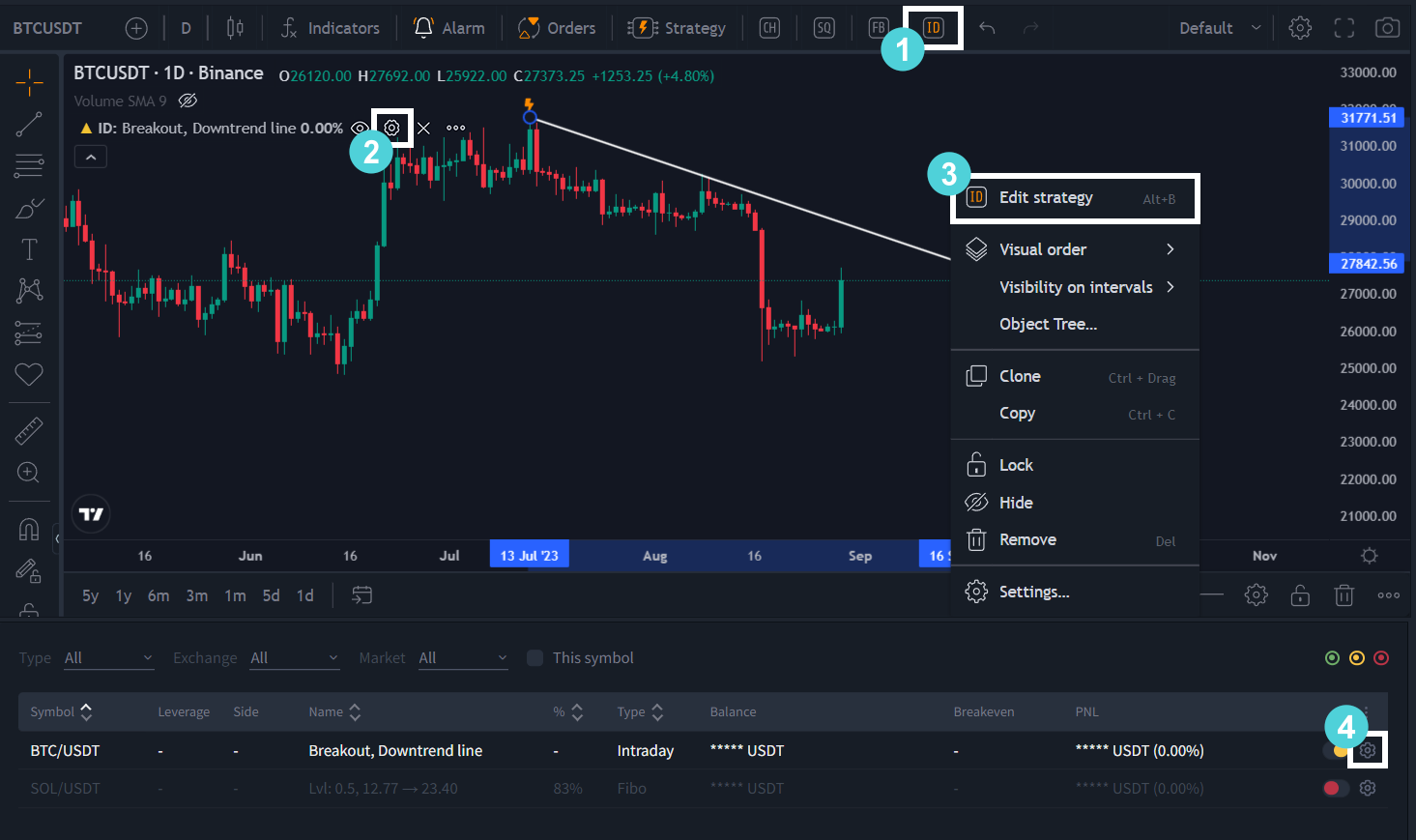Set time range to 5y

click(90, 595)
